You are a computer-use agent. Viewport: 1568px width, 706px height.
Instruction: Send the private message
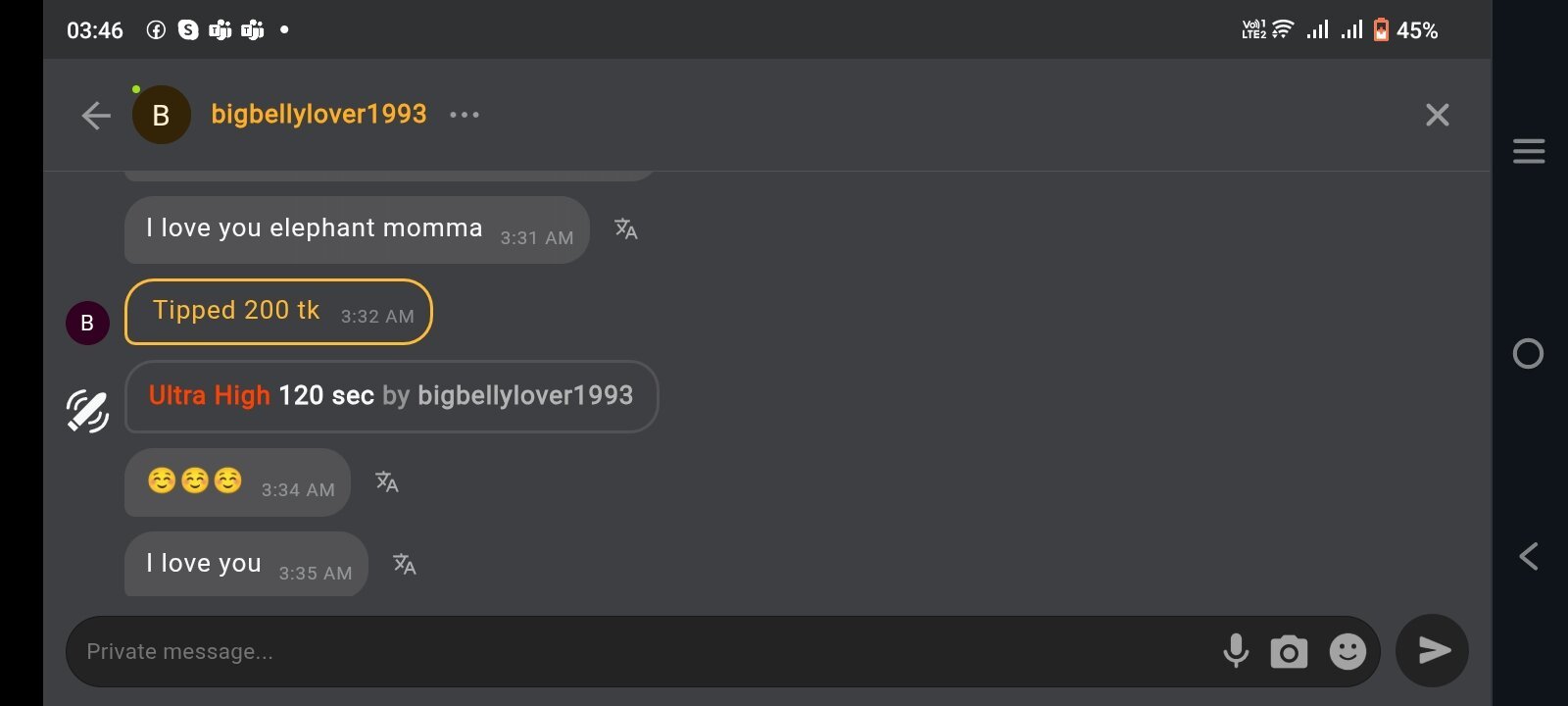(x=1432, y=650)
